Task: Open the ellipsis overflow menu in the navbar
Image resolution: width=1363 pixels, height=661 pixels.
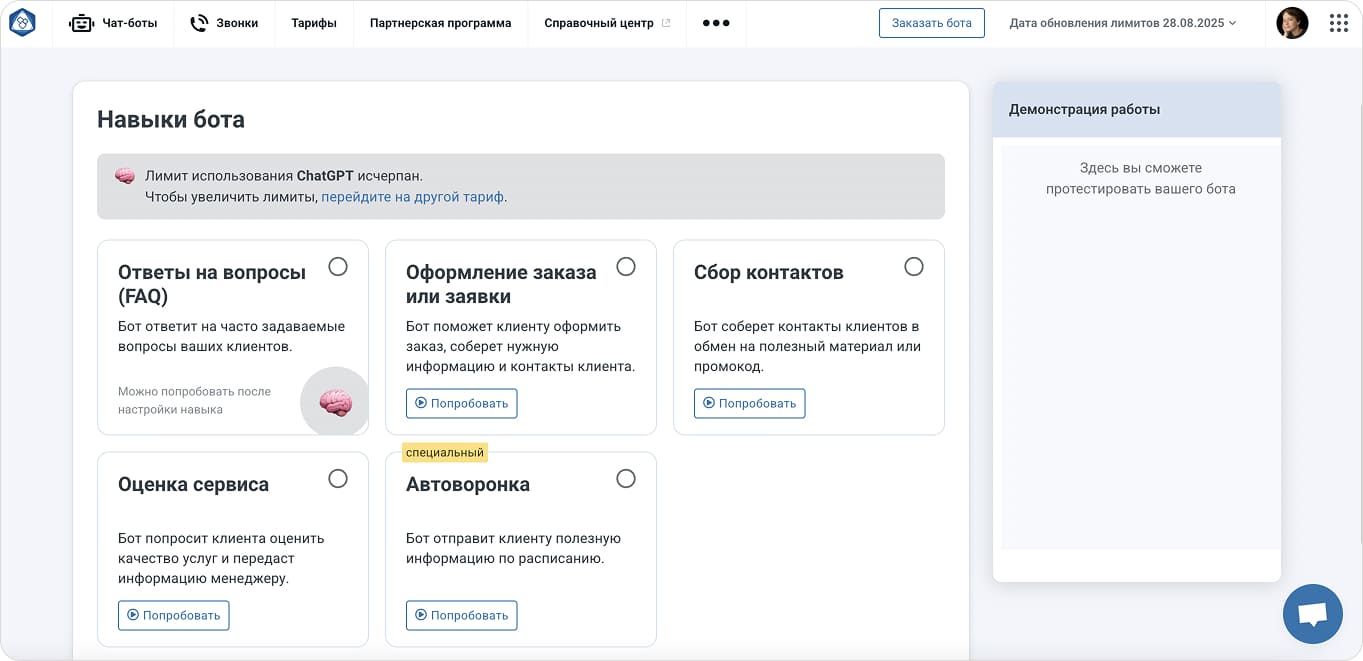Action: coord(716,21)
